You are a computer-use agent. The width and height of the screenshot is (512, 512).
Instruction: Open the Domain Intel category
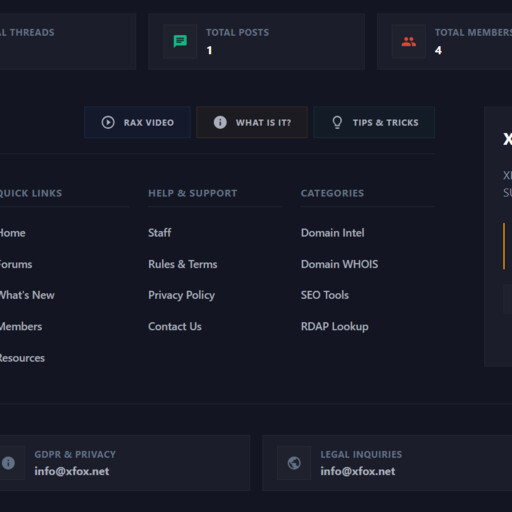pyautogui.click(x=332, y=233)
